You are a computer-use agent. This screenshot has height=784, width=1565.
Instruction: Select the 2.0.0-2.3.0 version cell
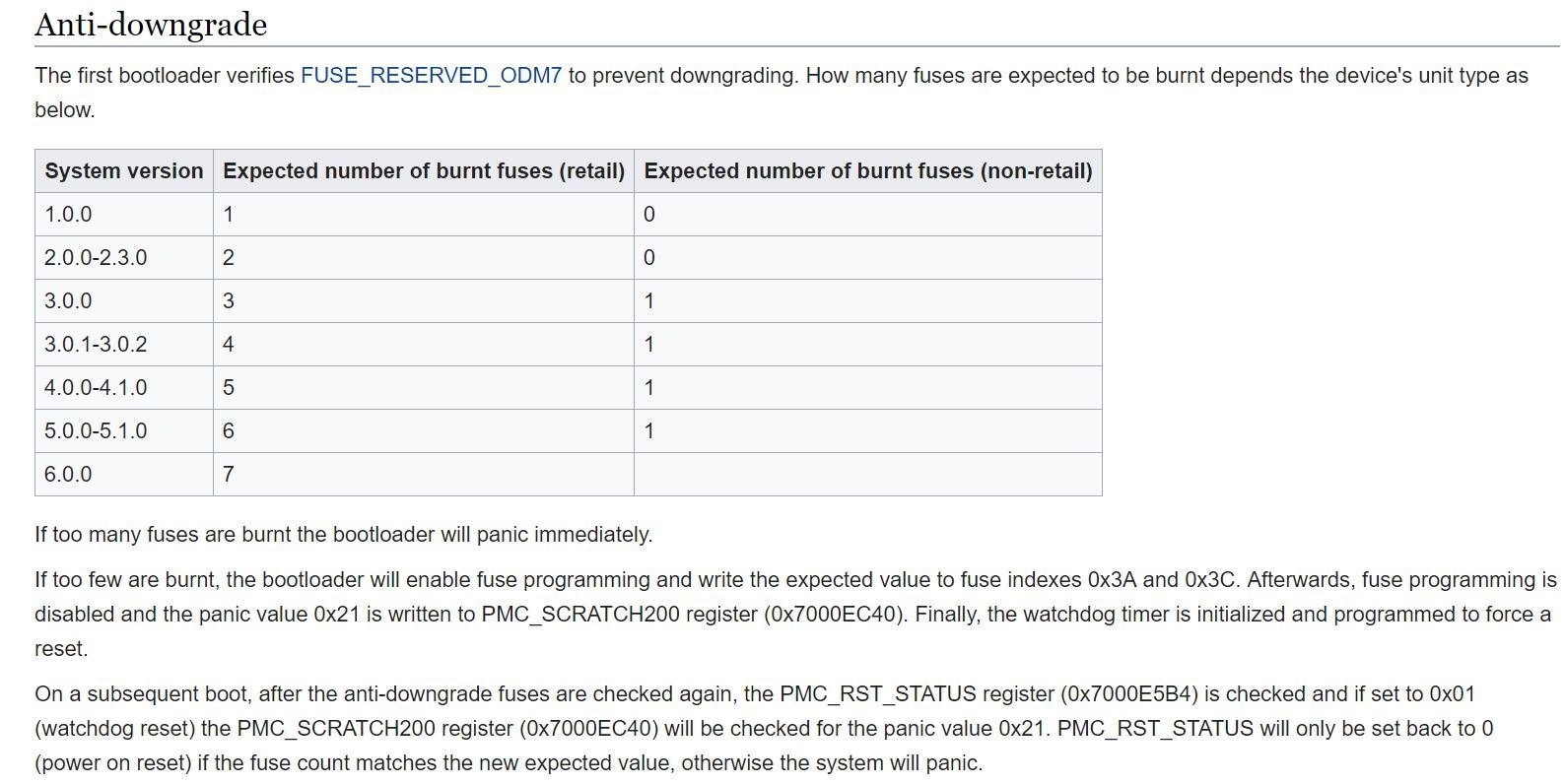pyautogui.click(x=124, y=258)
